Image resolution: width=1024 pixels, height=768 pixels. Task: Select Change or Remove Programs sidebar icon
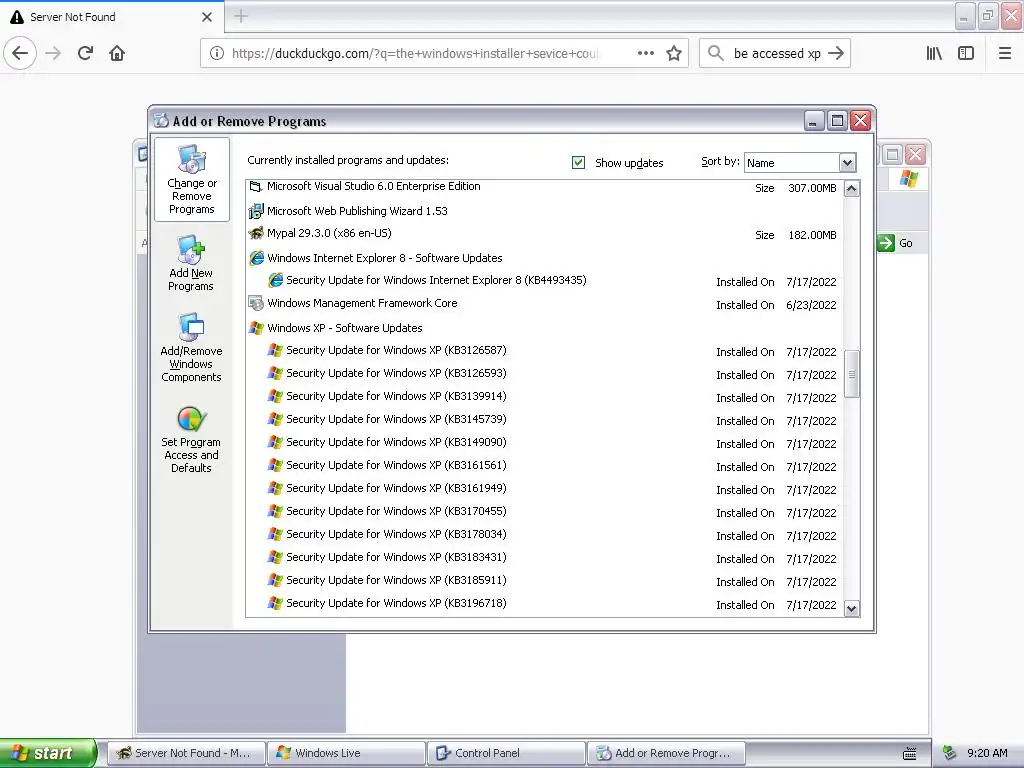(x=191, y=180)
